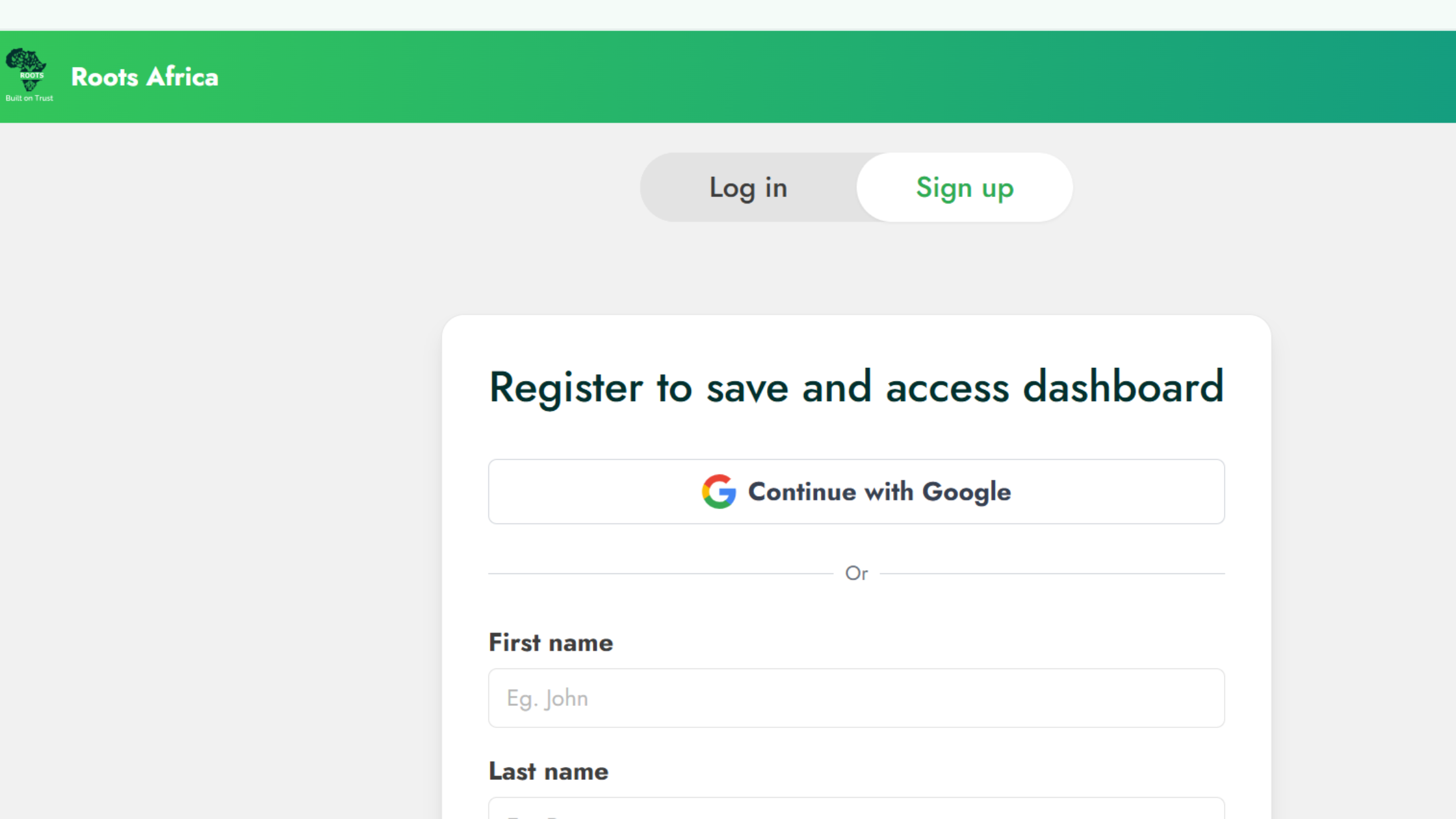Click the Roots Africa tree logo icon
Screen dimensions: 1456x819
tap(26, 70)
